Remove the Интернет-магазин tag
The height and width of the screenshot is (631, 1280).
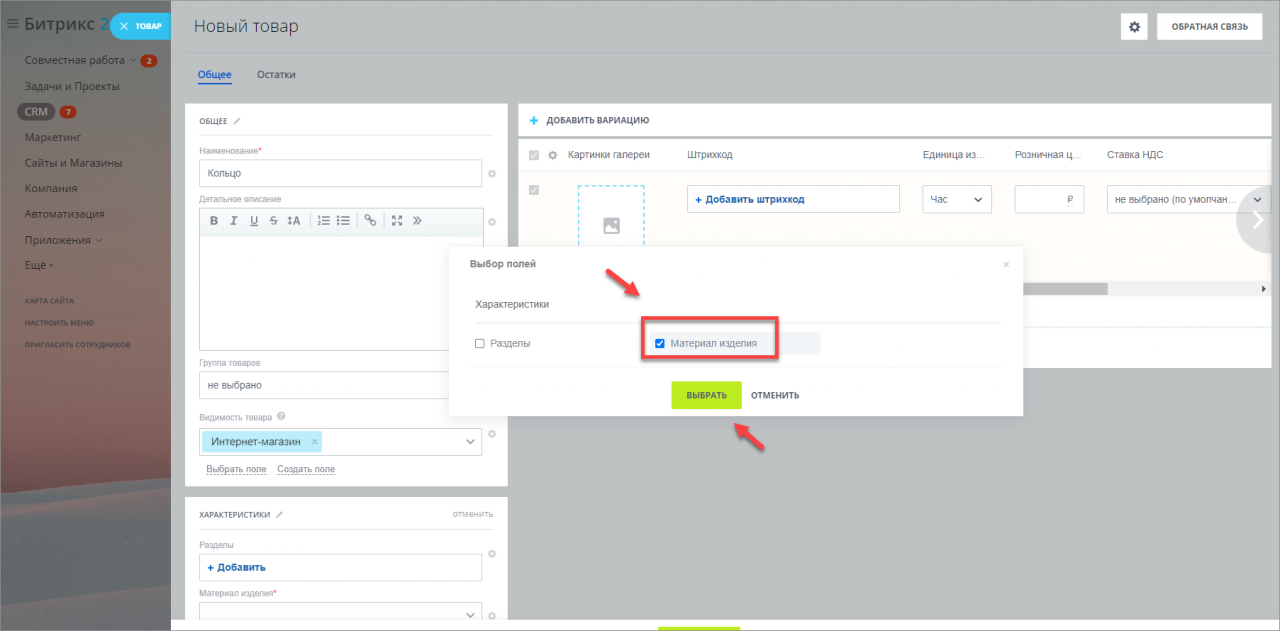coord(315,441)
